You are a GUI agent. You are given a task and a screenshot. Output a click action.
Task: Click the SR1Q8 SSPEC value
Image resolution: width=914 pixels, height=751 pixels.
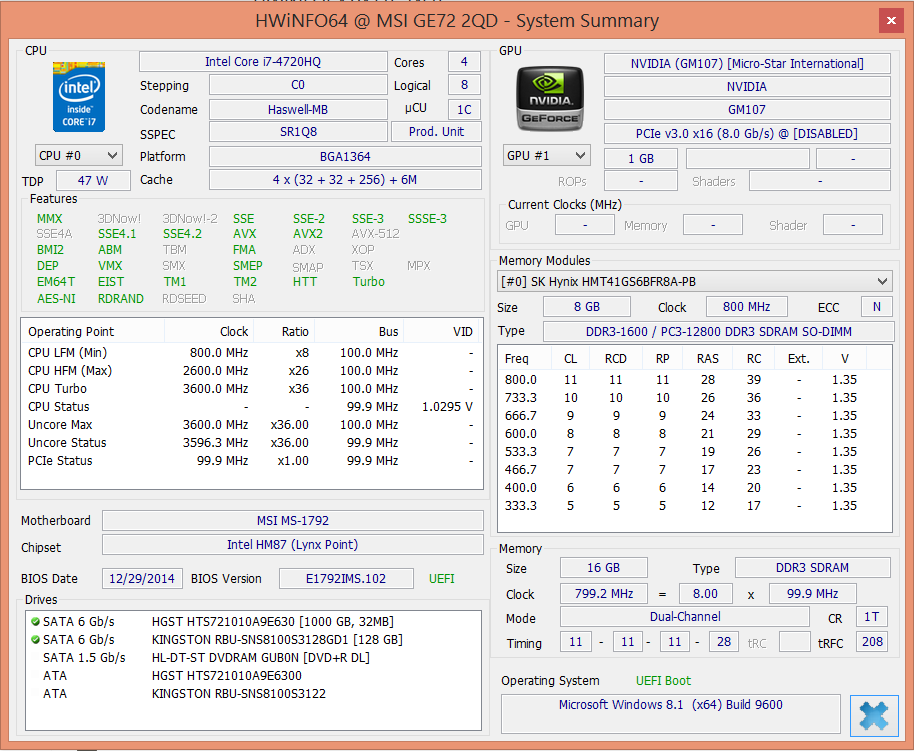click(298, 132)
